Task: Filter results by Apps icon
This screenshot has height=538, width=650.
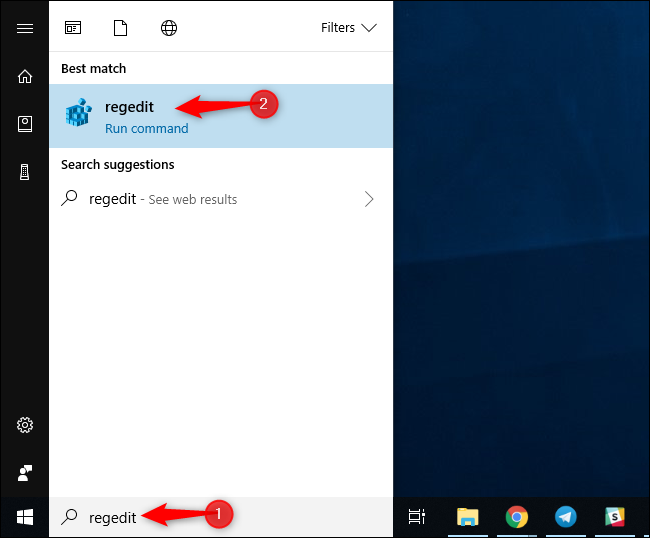Action: click(x=73, y=28)
